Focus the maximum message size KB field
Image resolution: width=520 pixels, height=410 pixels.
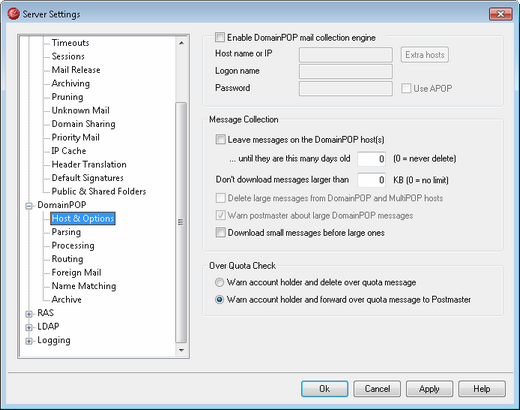[x=372, y=180]
